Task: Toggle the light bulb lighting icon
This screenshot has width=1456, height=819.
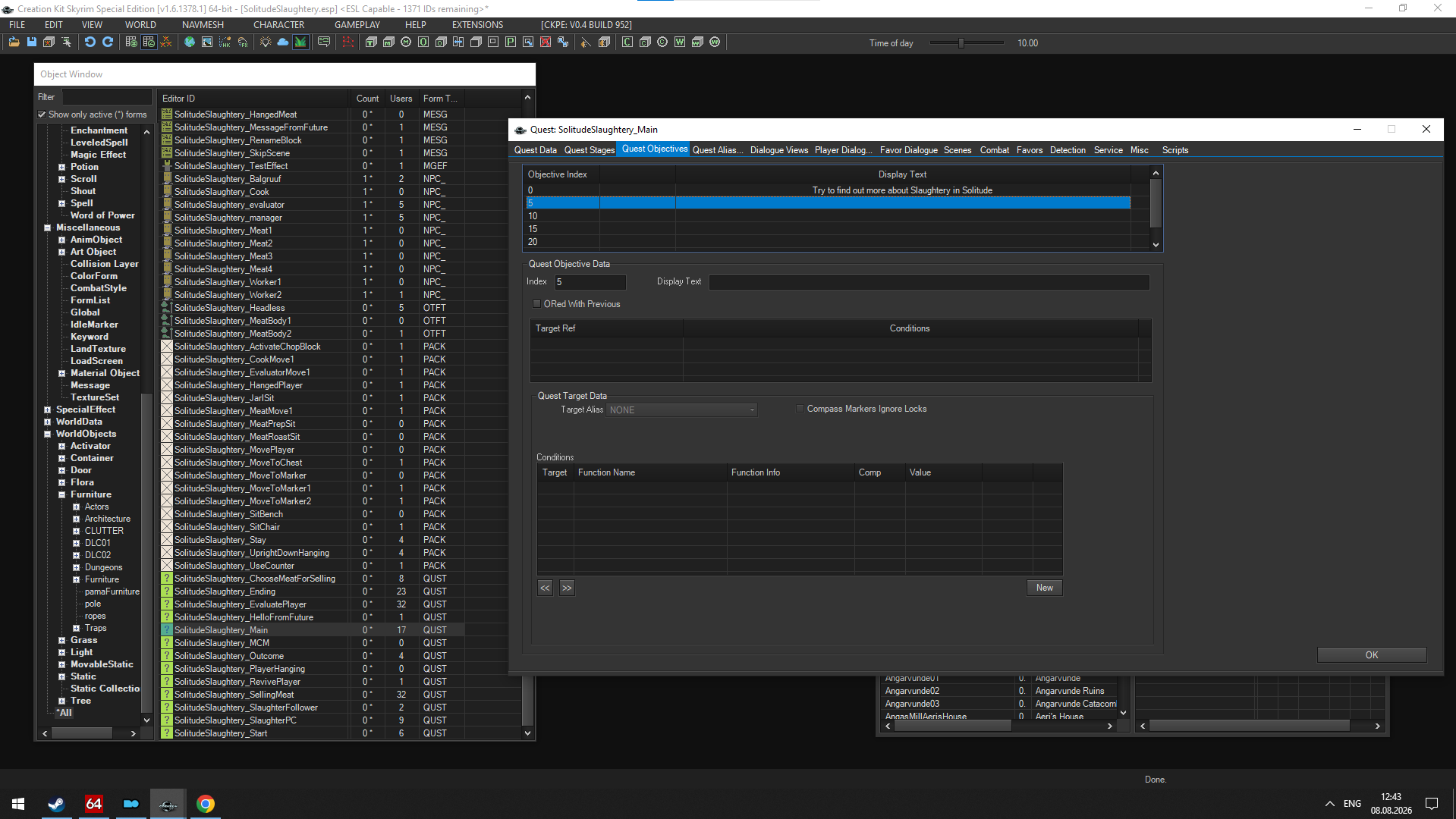Action: 266,42
